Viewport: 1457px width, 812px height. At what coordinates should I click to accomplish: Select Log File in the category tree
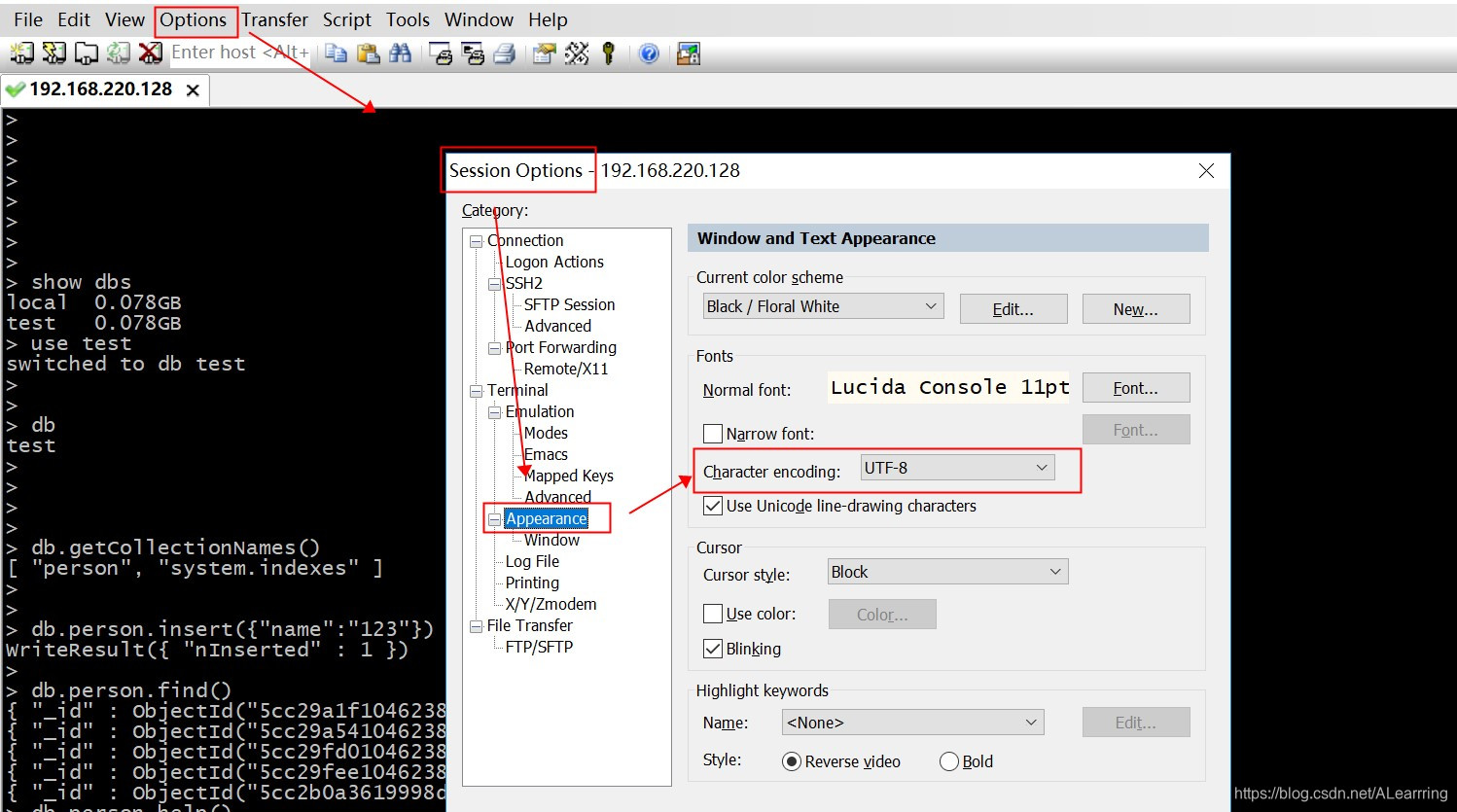532,562
